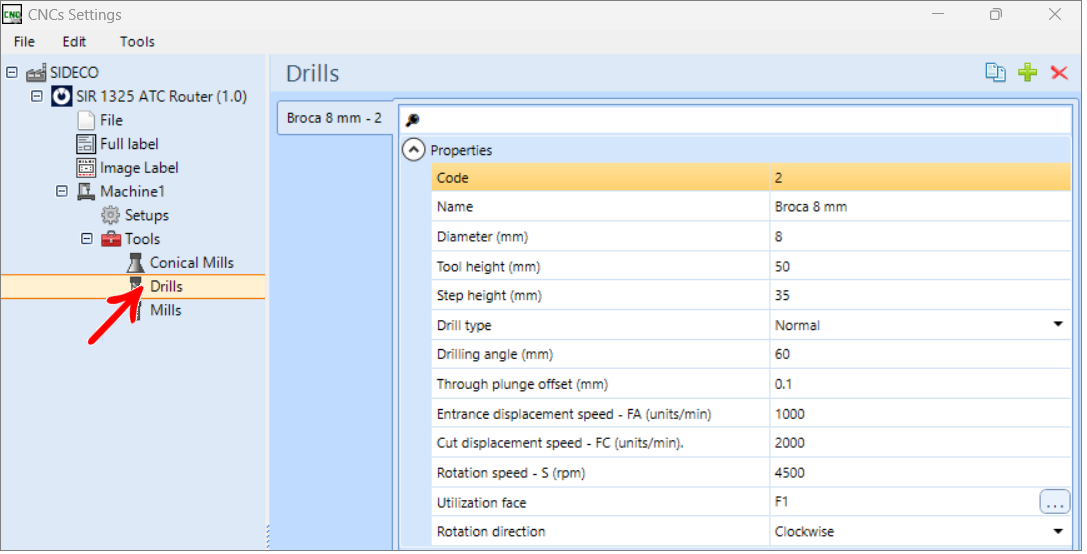The height and width of the screenshot is (554, 1087).
Task: Click the CNC app icon in title bar
Action: pos(12,14)
